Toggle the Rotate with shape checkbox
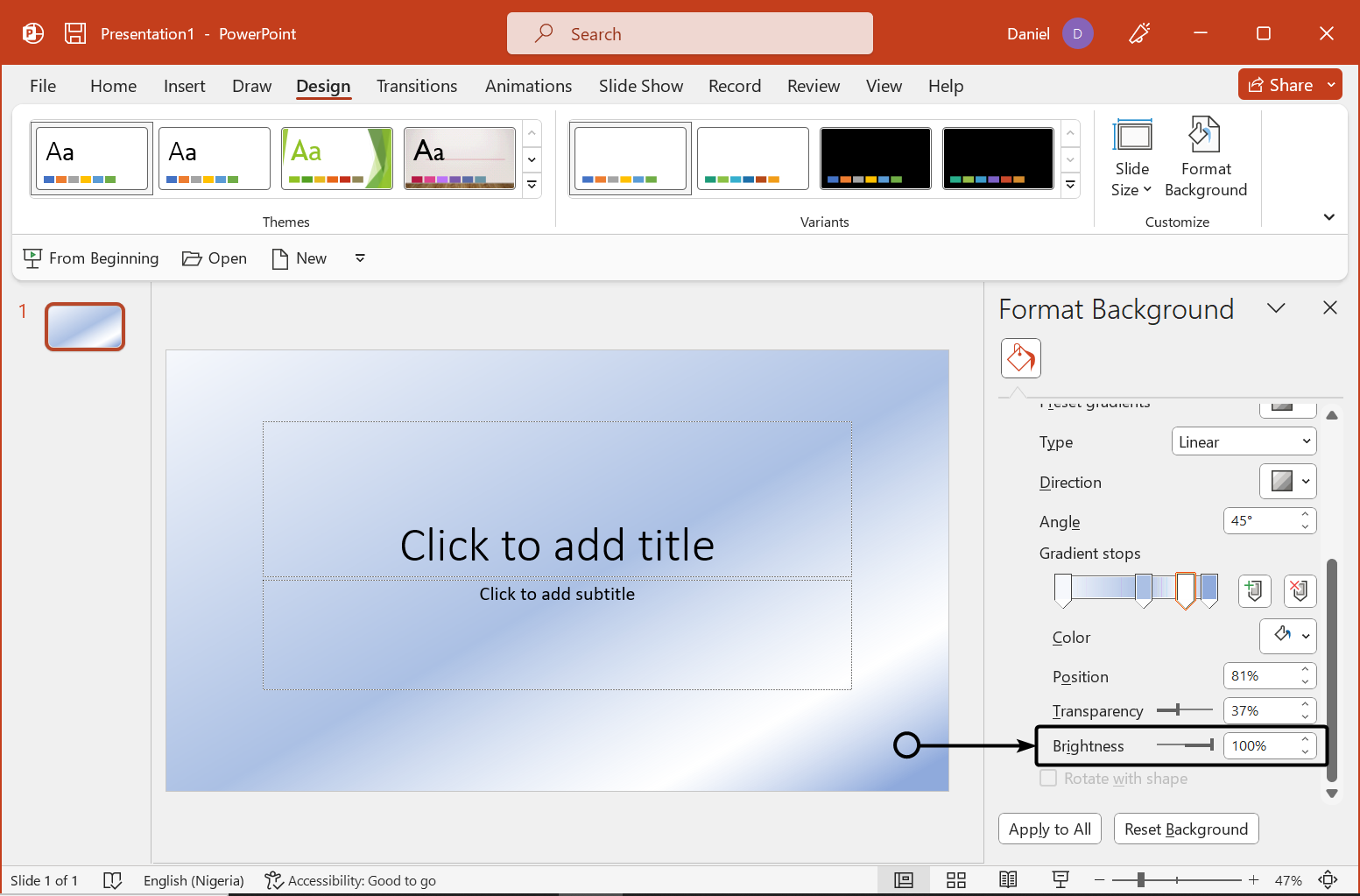The width and height of the screenshot is (1360, 896). pyautogui.click(x=1048, y=779)
